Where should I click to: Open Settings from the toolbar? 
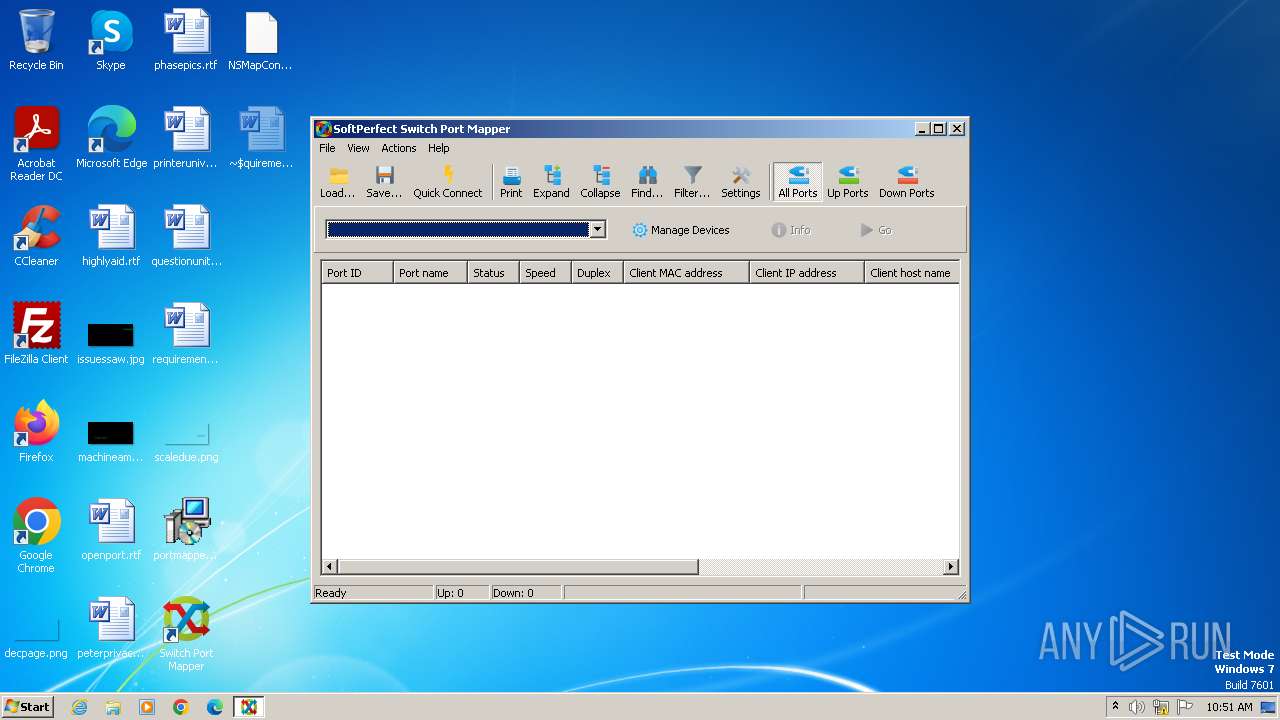(x=741, y=183)
